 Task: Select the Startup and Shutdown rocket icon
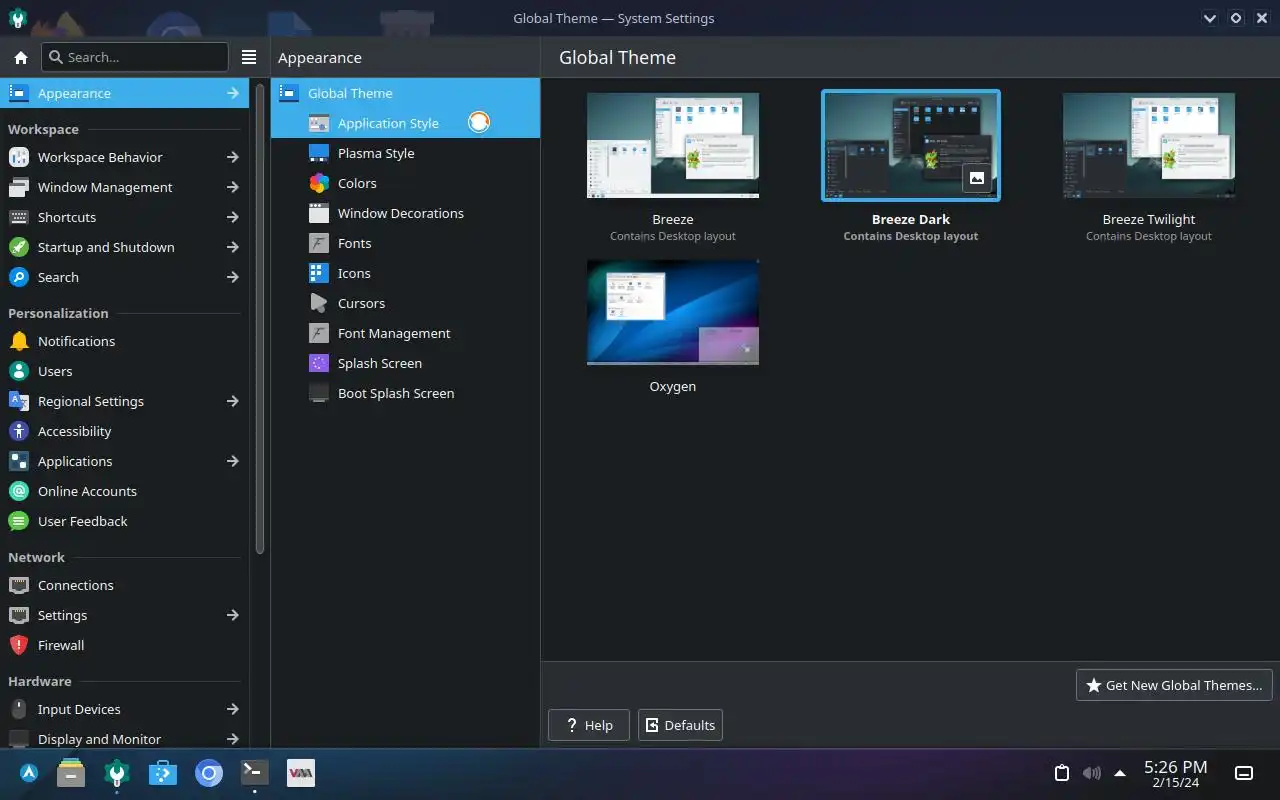tap(19, 247)
